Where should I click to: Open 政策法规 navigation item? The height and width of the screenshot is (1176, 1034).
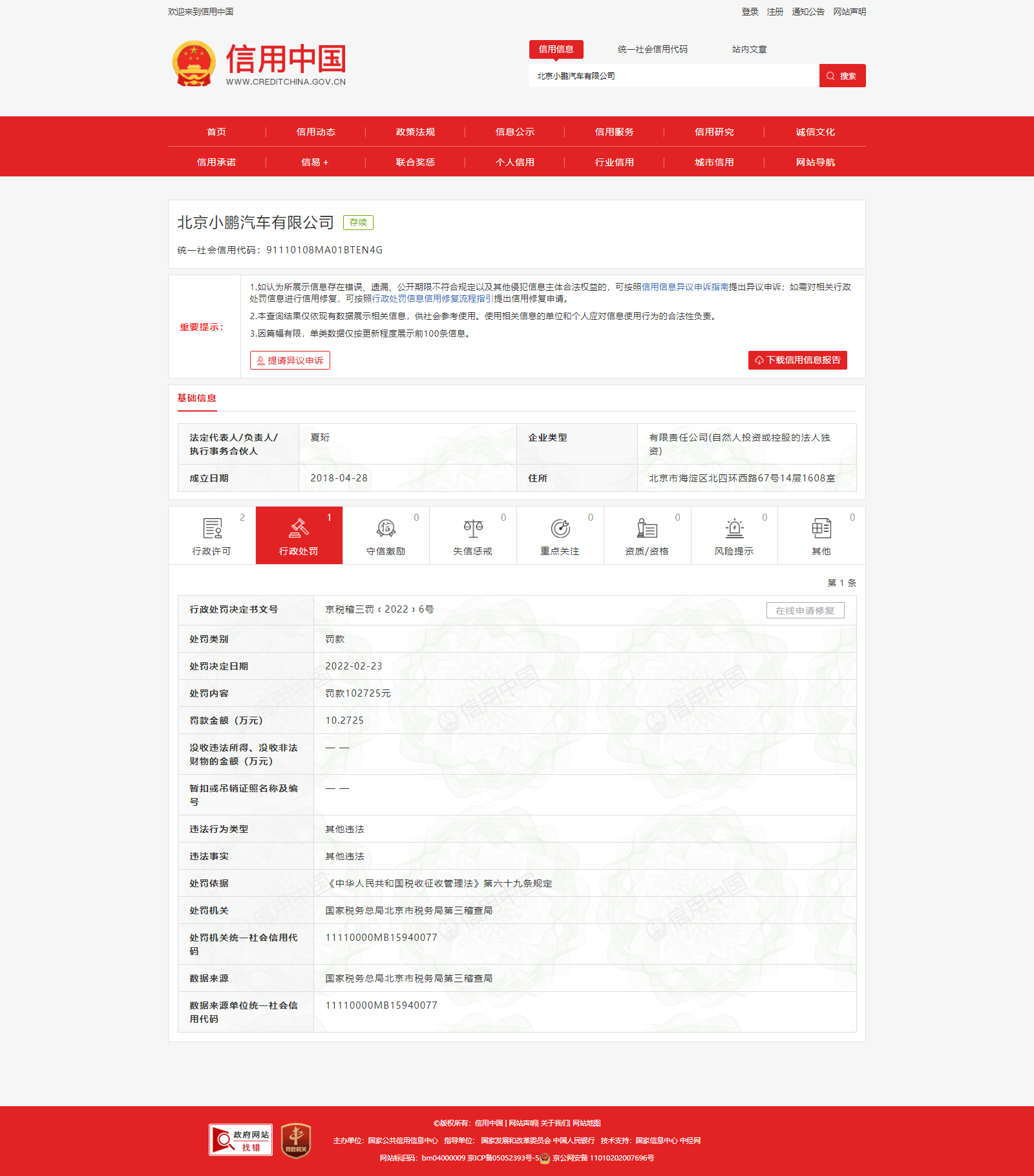pyautogui.click(x=416, y=132)
